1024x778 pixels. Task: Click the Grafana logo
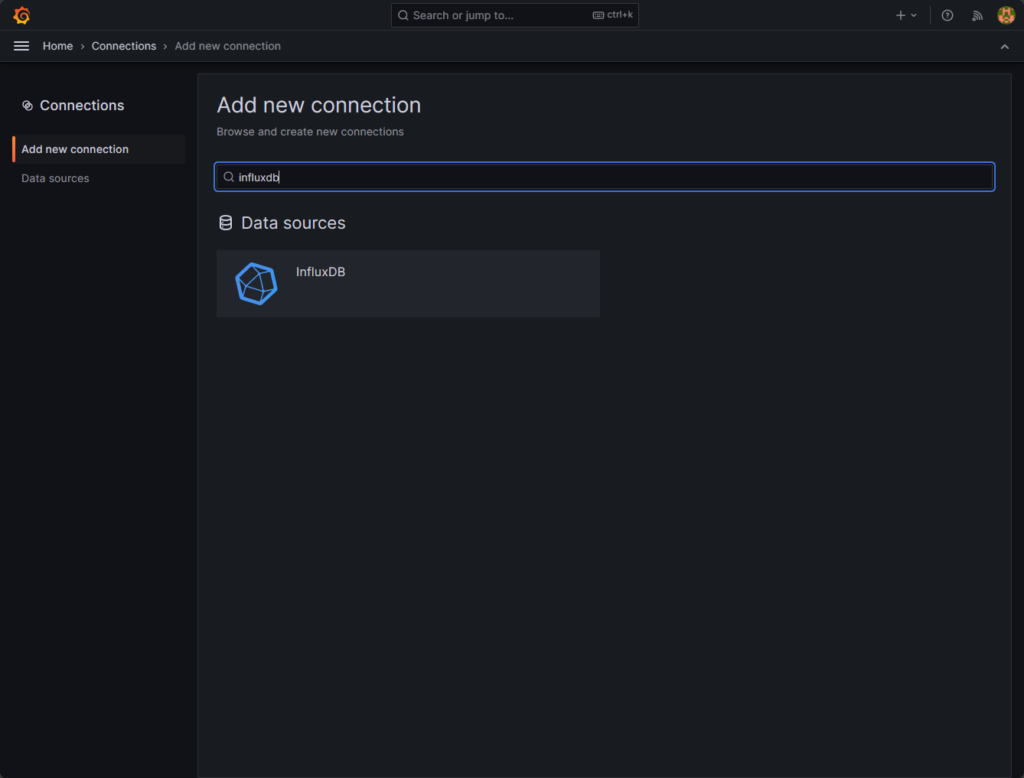tap(22, 15)
